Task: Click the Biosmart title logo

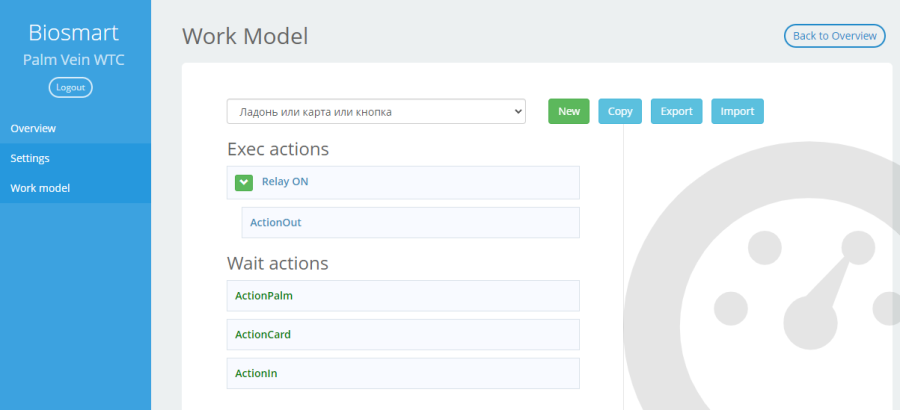Action: tap(73, 33)
